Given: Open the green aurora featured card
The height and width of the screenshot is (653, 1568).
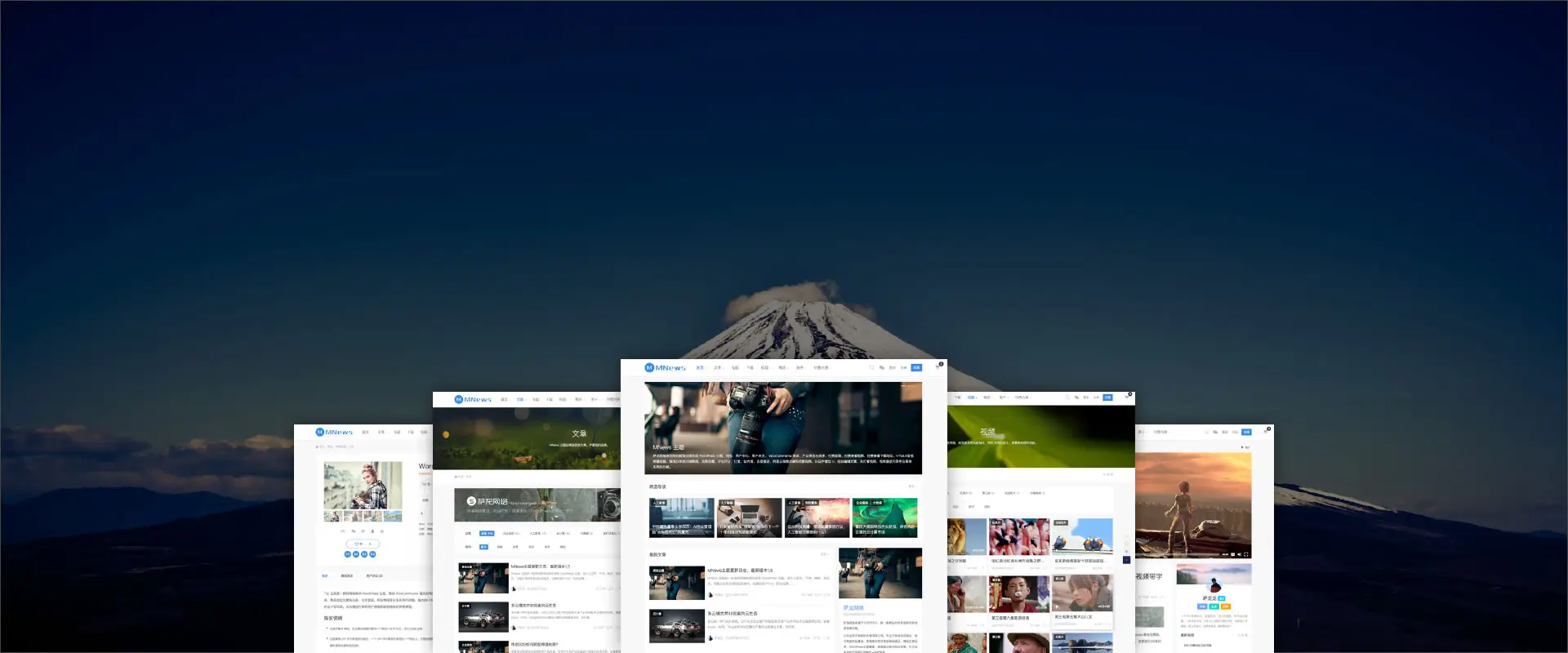Looking at the screenshot, I should click(884, 518).
